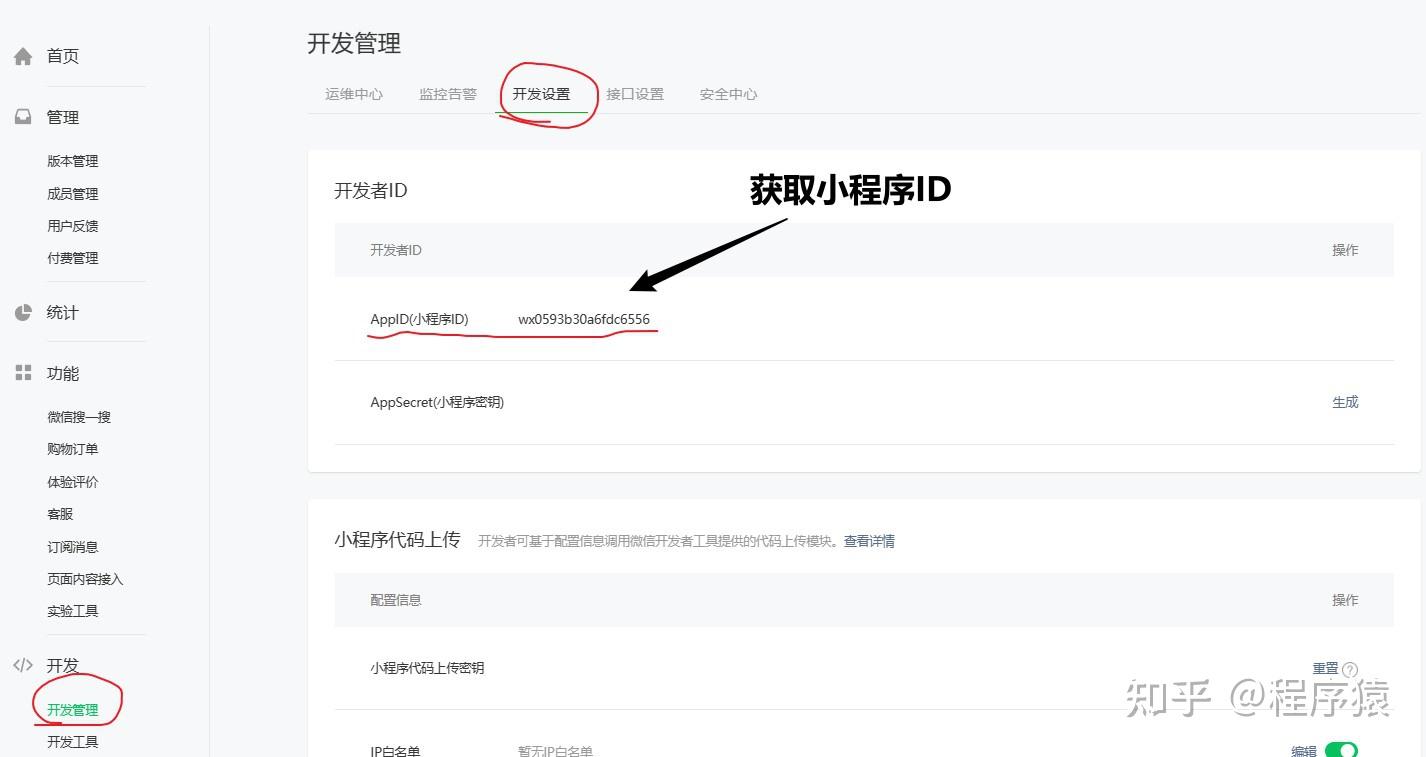
Task: Click the AppID value wx0593b30a6fdc6556
Action: (x=584, y=319)
